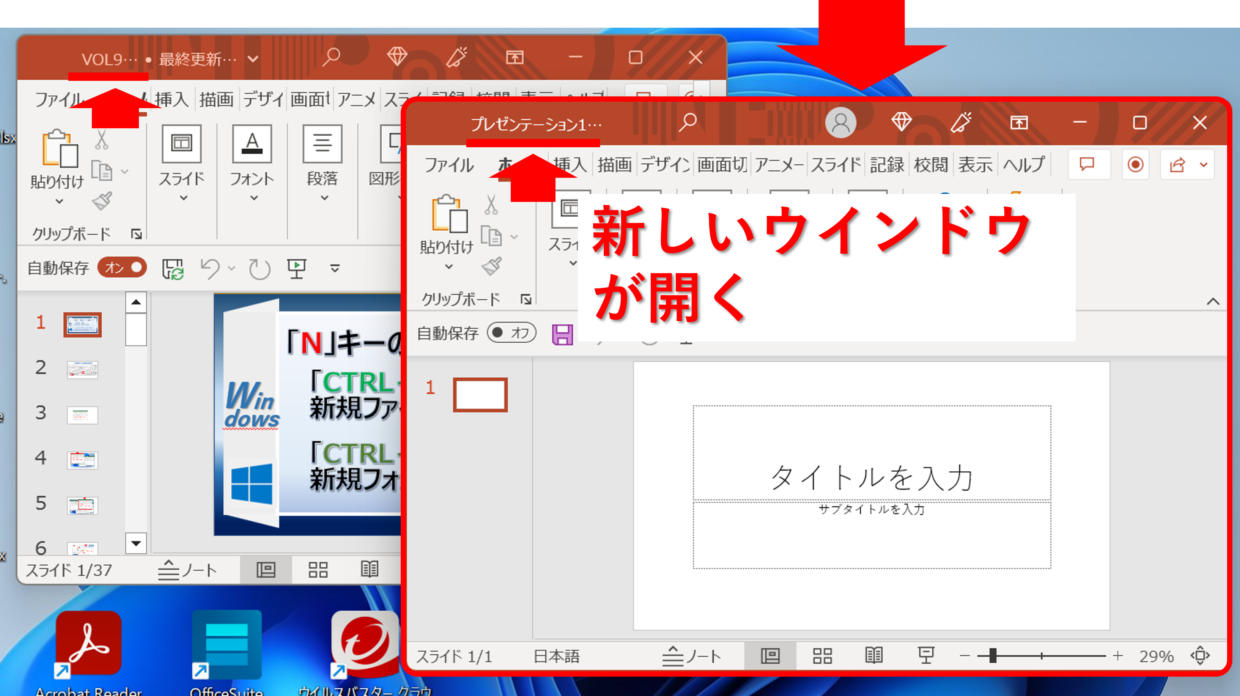The image size is (1240, 696).
Task: Click the サブタイトルを入力 placeholder
Action: [x=871, y=534]
